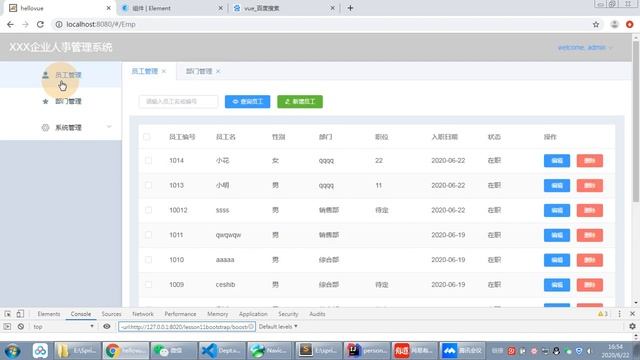
Task: Open the top JavaScript context dropdown
Action: pos(63,327)
